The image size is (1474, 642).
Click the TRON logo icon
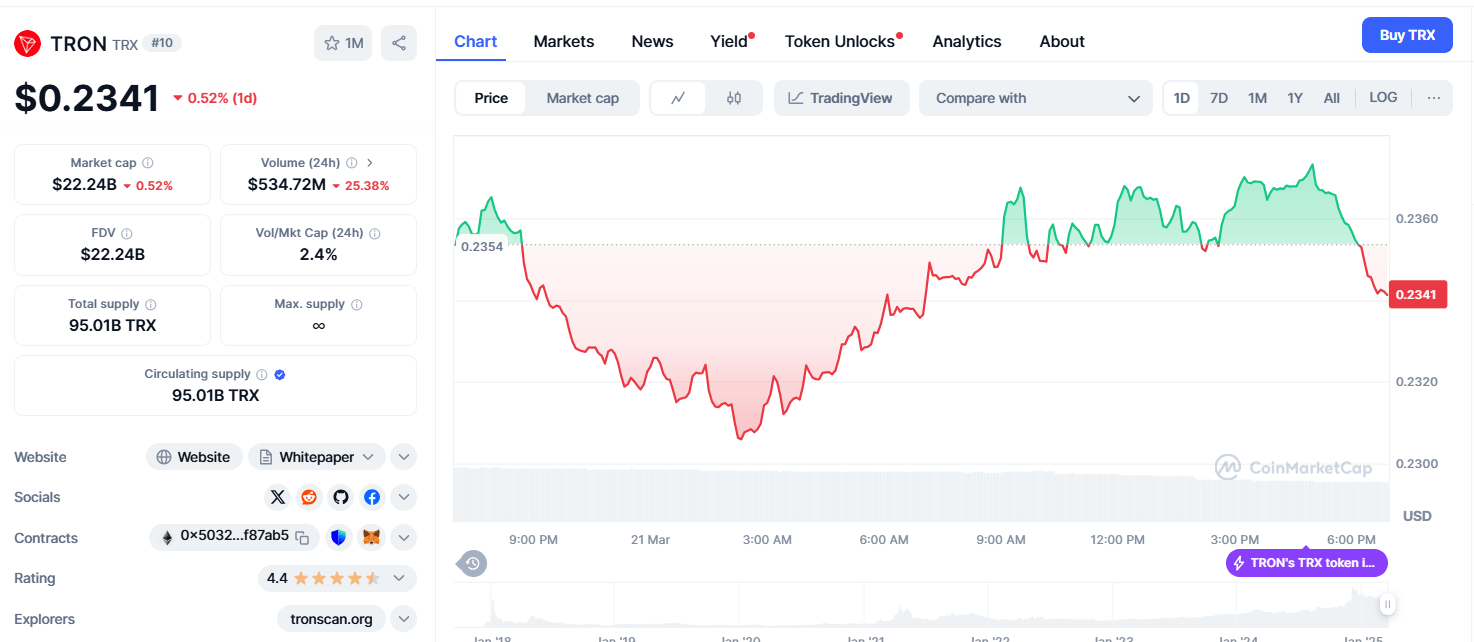point(27,43)
